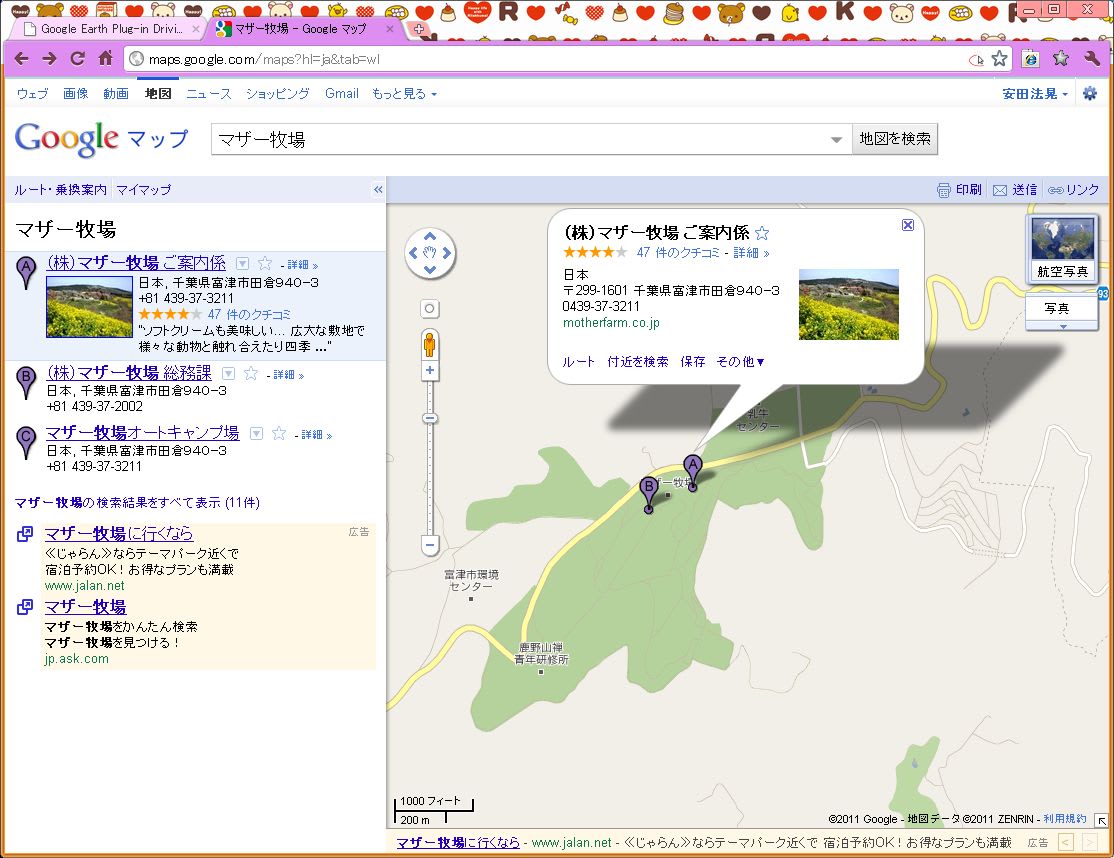Close the info balloon popup
The width and height of the screenshot is (1114, 858).
[907, 225]
